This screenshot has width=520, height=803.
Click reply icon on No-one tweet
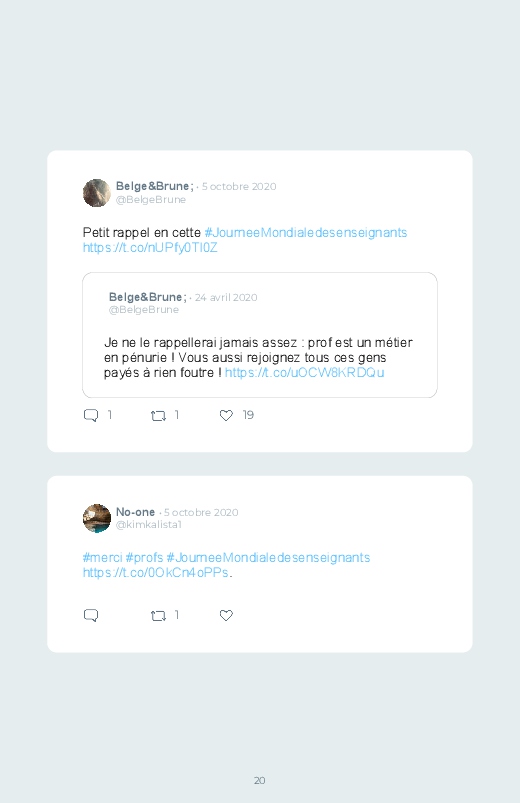point(91,615)
